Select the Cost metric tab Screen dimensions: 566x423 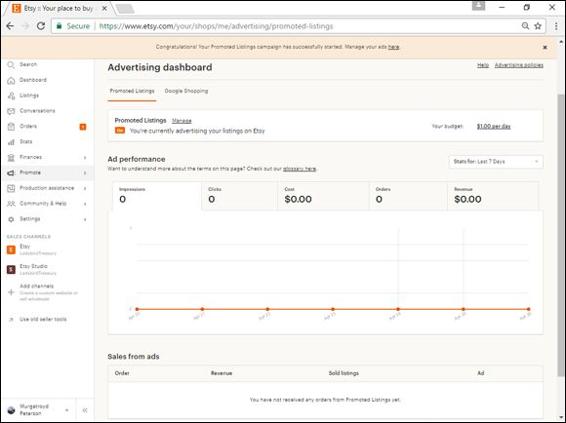coord(323,196)
